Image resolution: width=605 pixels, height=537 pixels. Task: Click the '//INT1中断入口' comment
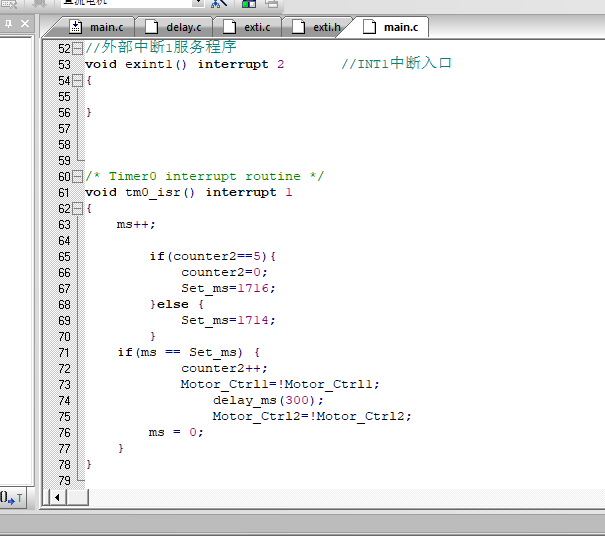click(396, 63)
